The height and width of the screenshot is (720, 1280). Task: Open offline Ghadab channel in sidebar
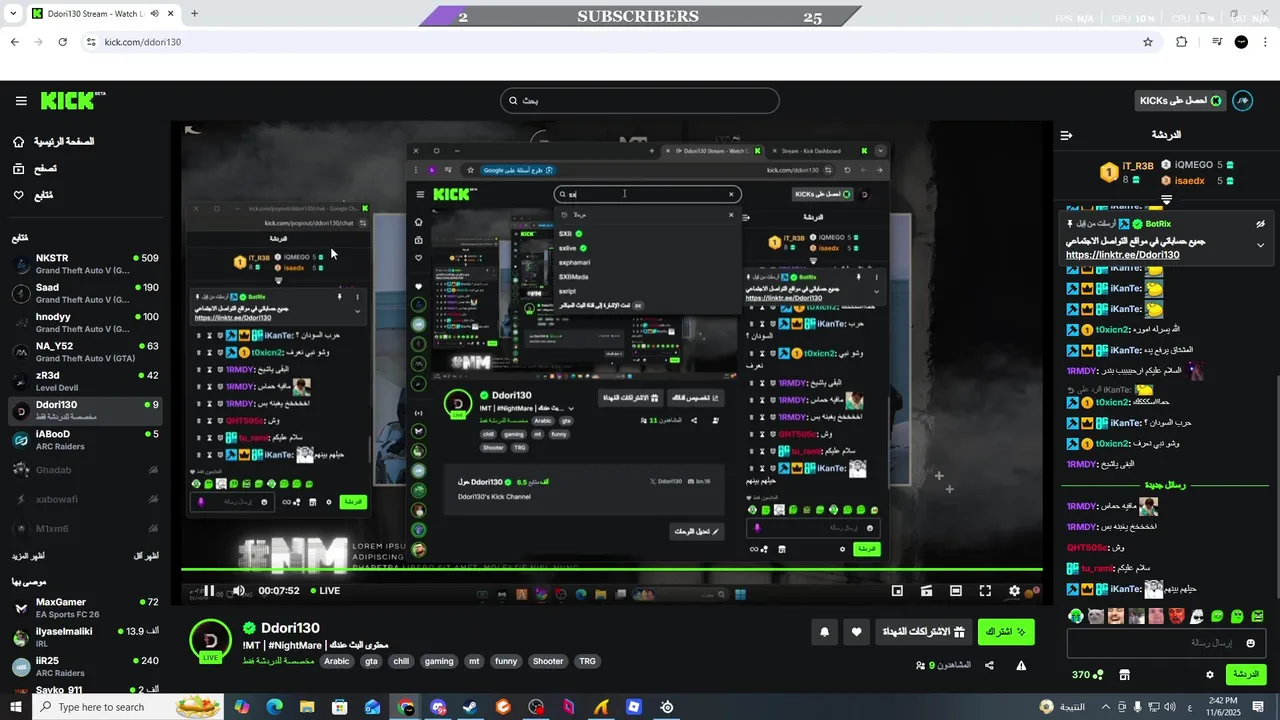pyautogui.click(x=85, y=470)
